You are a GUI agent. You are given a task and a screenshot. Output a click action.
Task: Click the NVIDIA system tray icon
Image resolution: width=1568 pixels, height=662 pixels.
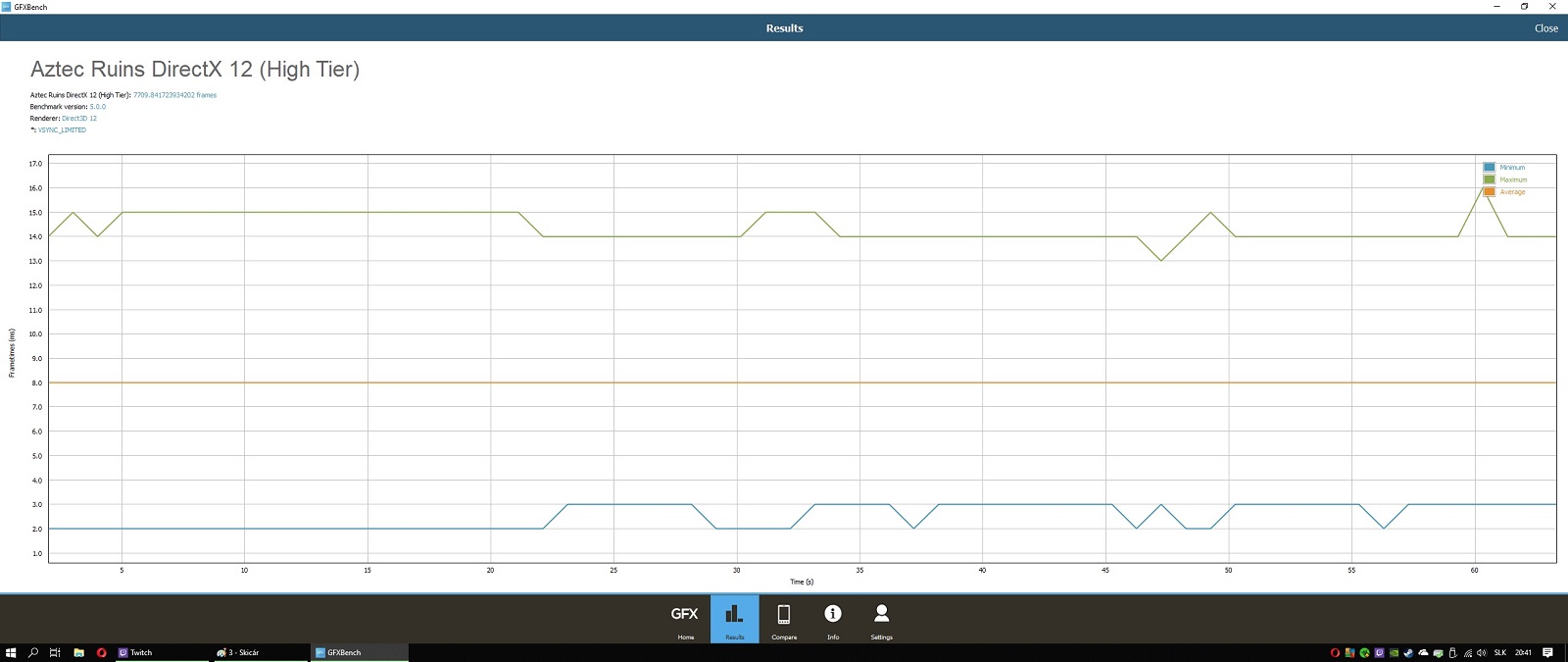(1394, 652)
